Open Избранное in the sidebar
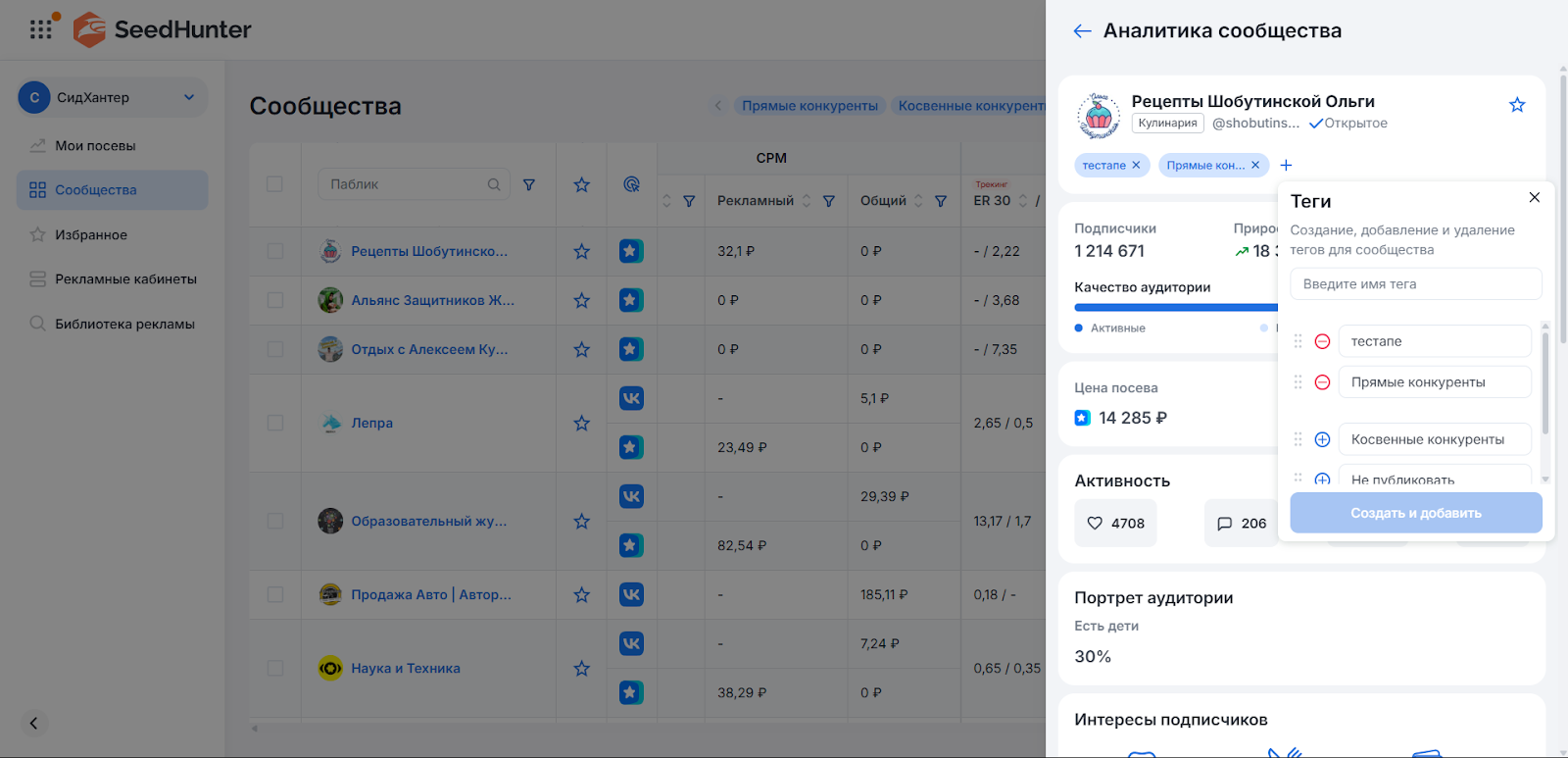The width and height of the screenshot is (1568, 758). pyautogui.click(x=90, y=234)
